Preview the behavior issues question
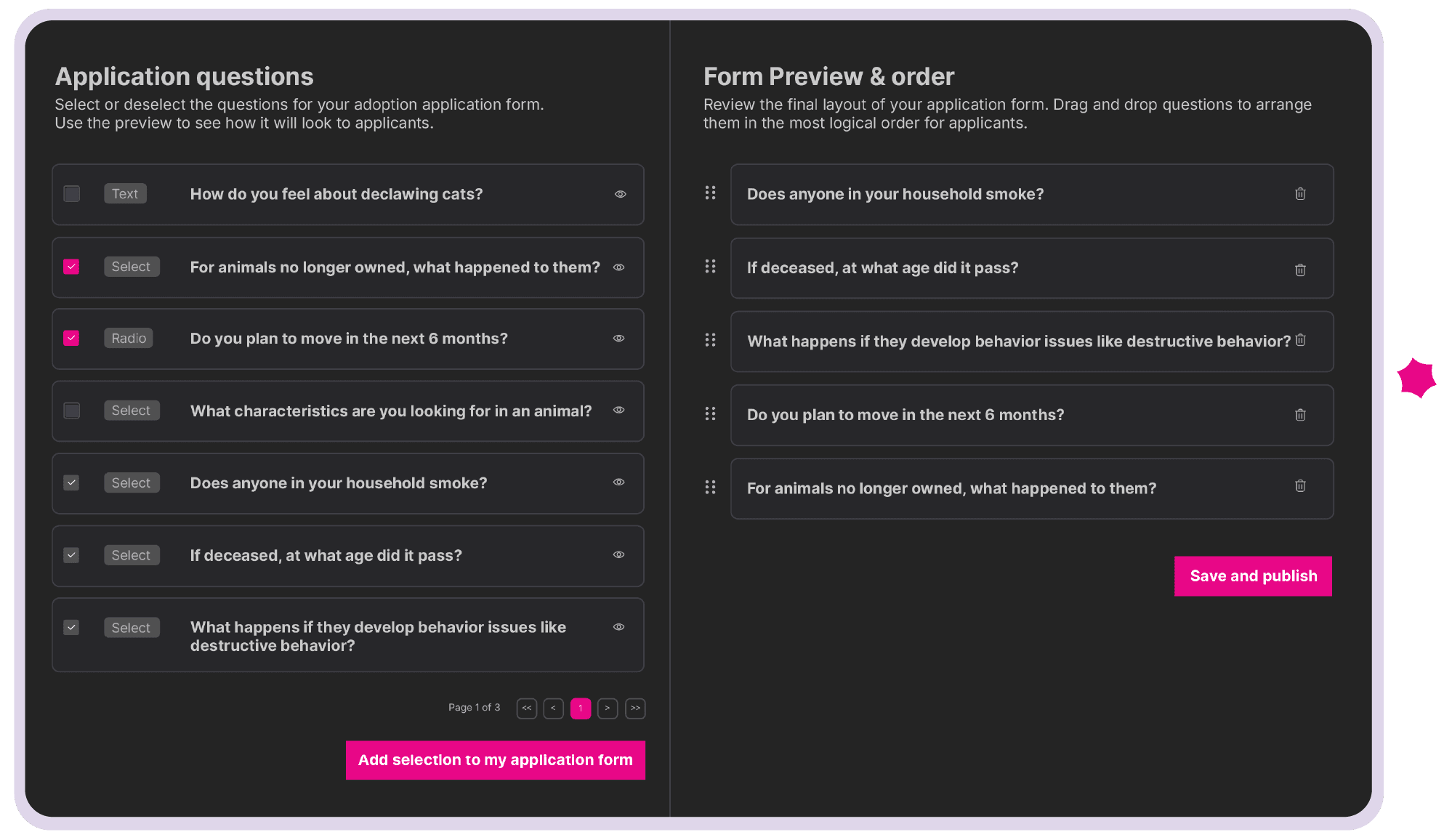The image size is (1452, 840). [x=618, y=626]
